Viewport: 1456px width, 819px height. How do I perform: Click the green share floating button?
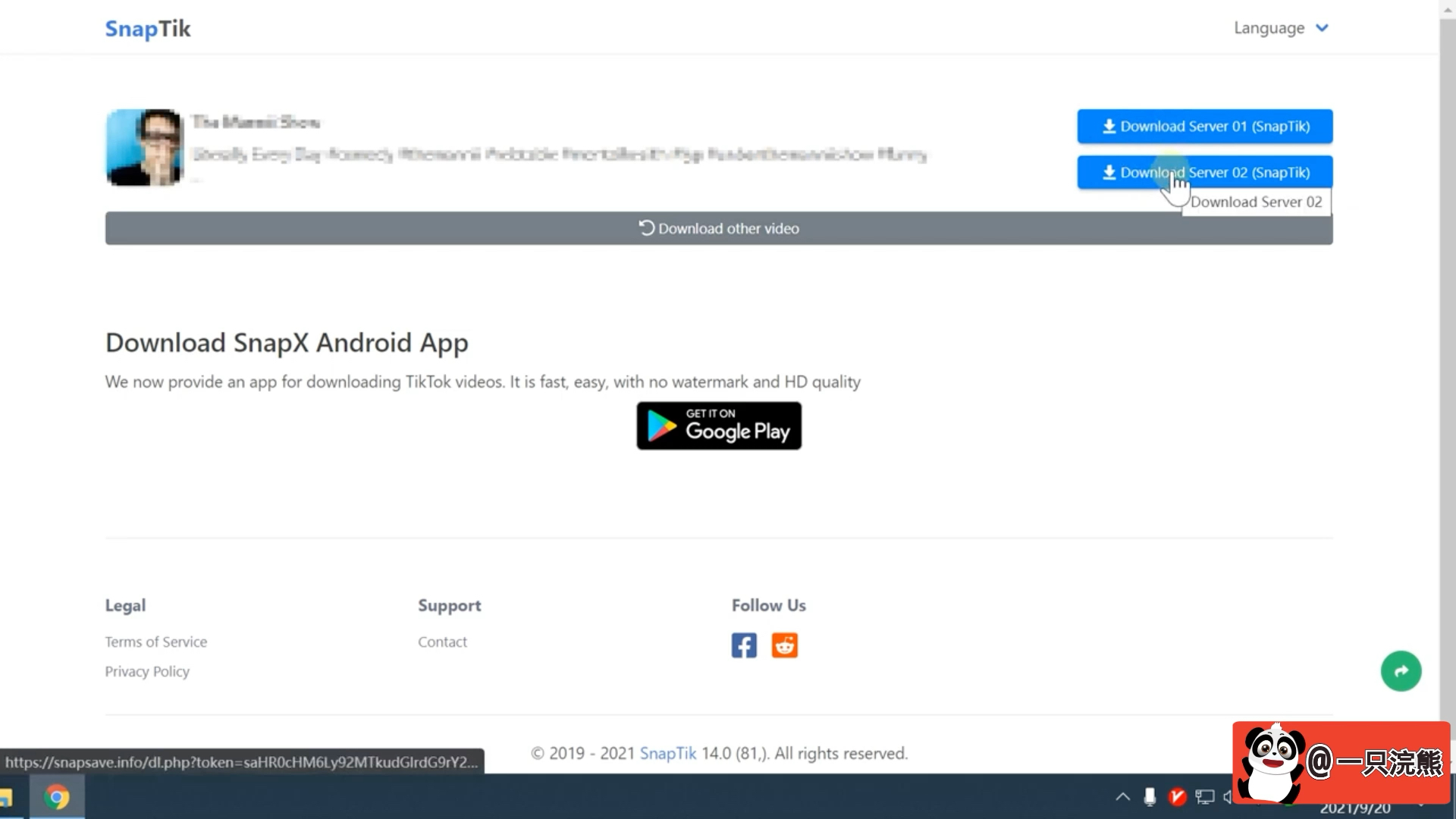[x=1401, y=671]
